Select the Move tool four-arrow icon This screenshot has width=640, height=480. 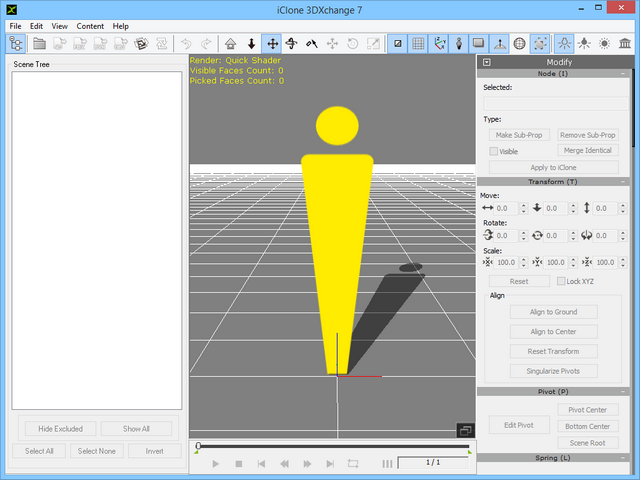pos(271,44)
